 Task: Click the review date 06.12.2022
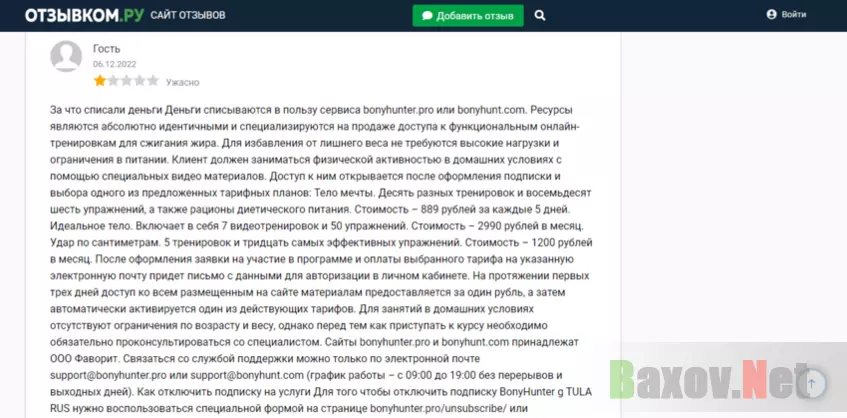pyautogui.click(x=115, y=64)
